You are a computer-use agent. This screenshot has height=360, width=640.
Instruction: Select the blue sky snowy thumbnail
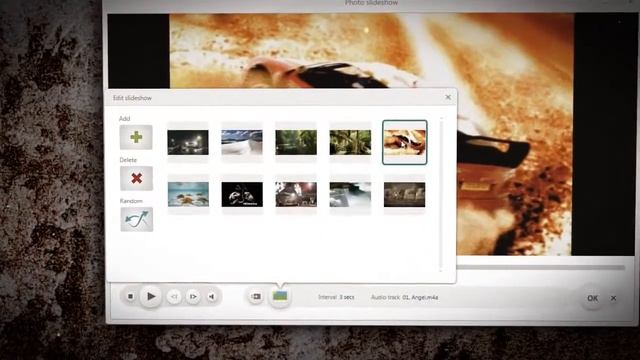tap(242, 142)
